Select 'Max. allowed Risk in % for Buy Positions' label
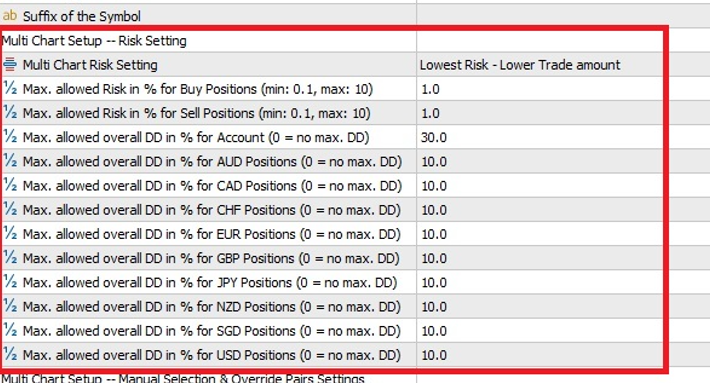Screen dimensions: 710x383 click(197, 89)
